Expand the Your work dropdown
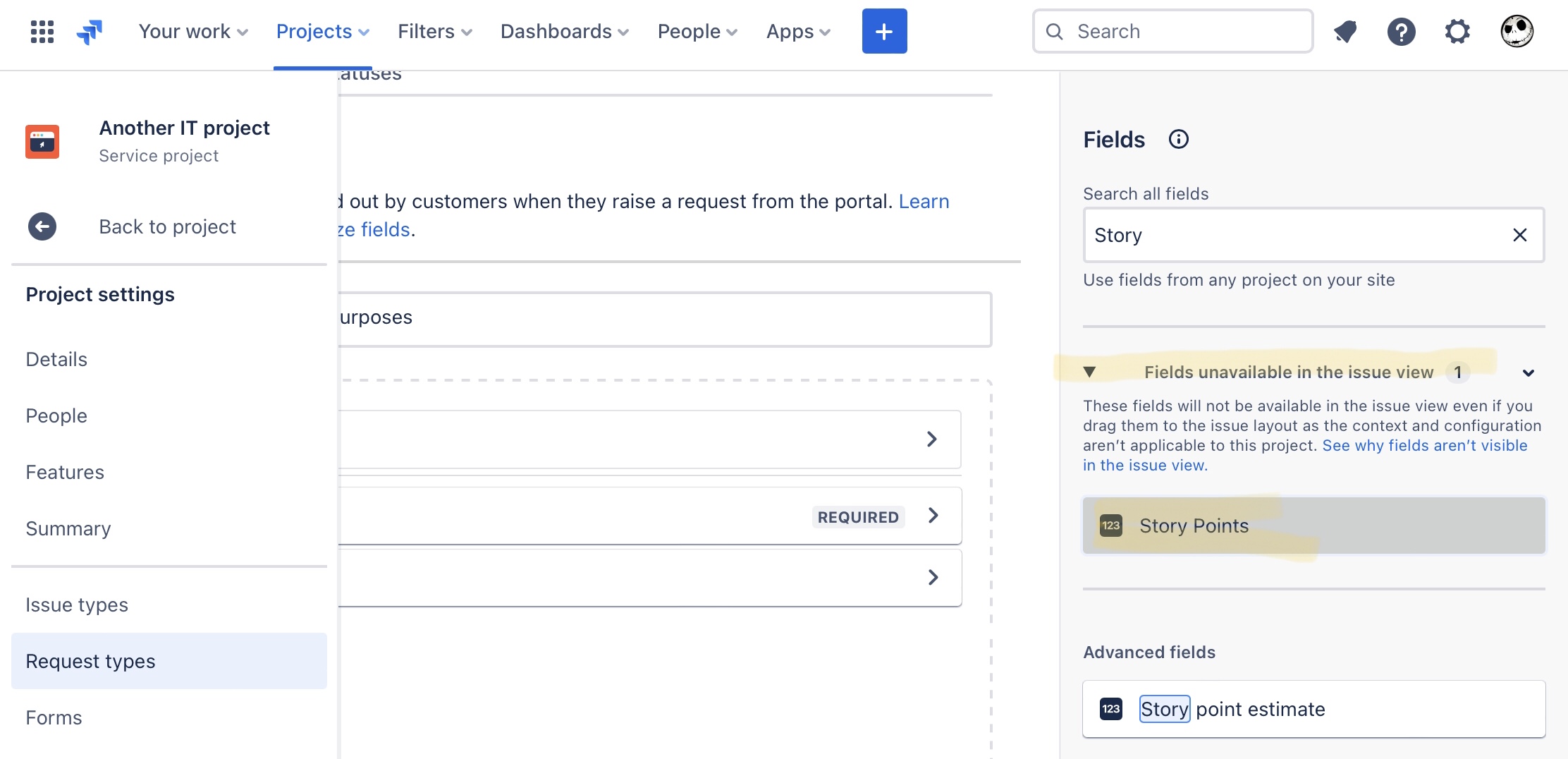The height and width of the screenshot is (759, 1568). pyautogui.click(x=193, y=31)
